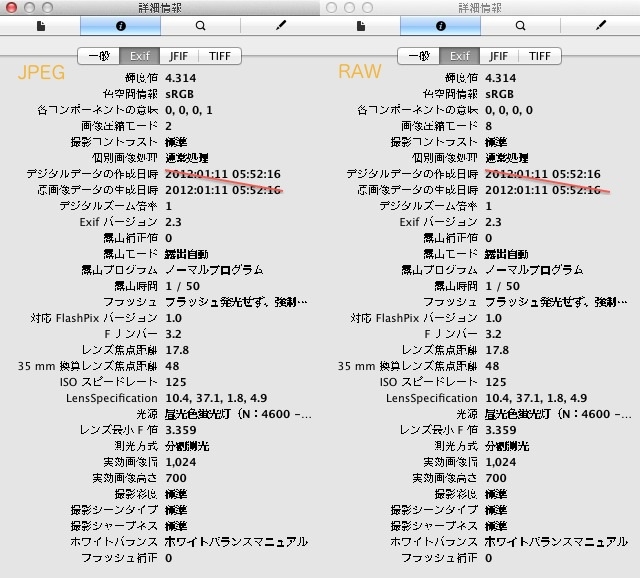This screenshot has width=640, height=578.
Task: Select image height 700 in JPEG window
Action: tap(176, 478)
